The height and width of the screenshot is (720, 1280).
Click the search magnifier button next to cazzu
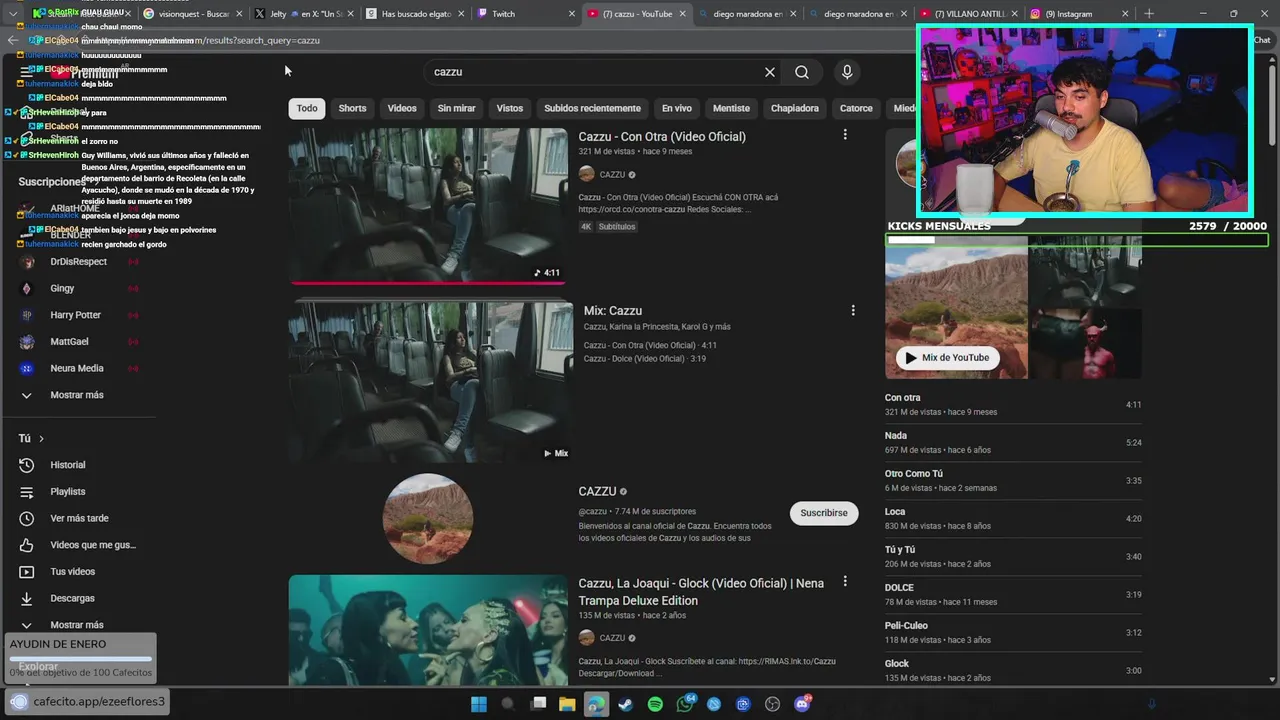click(x=802, y=72)
